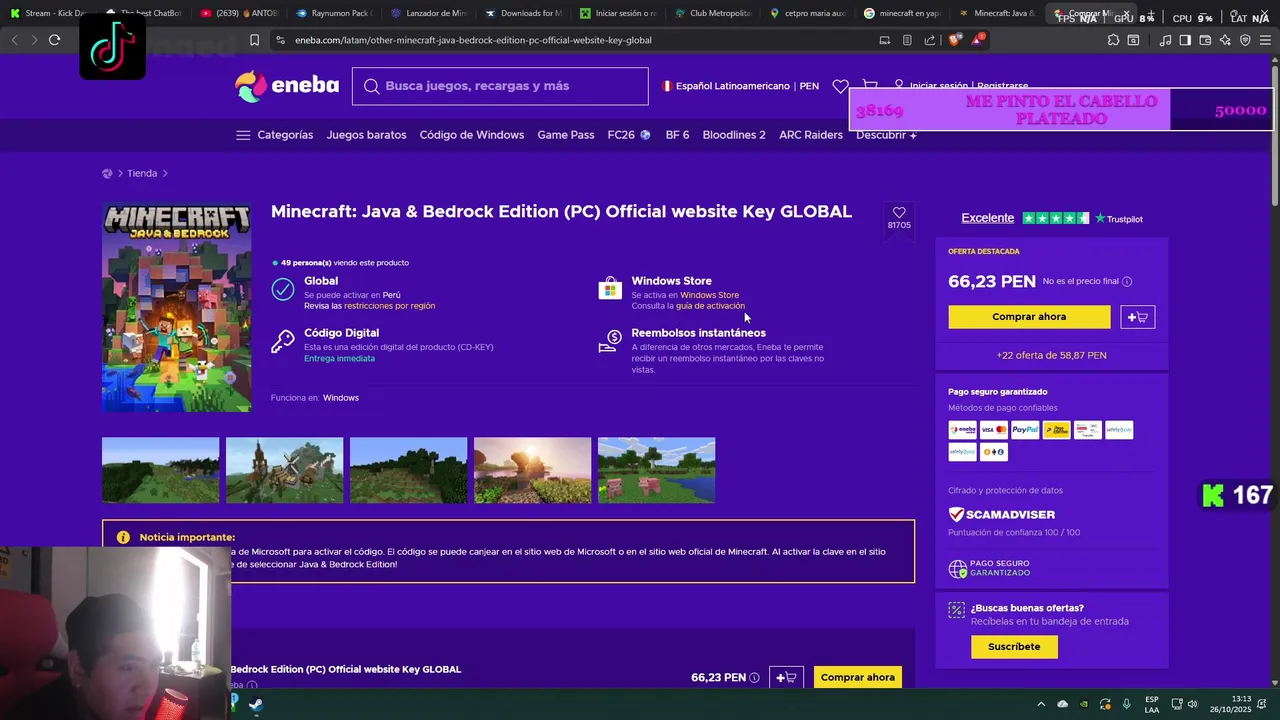The height and width of the screenshot is (720, 1280).
Task: Click the Eneba logo
Action: (287, 86)
